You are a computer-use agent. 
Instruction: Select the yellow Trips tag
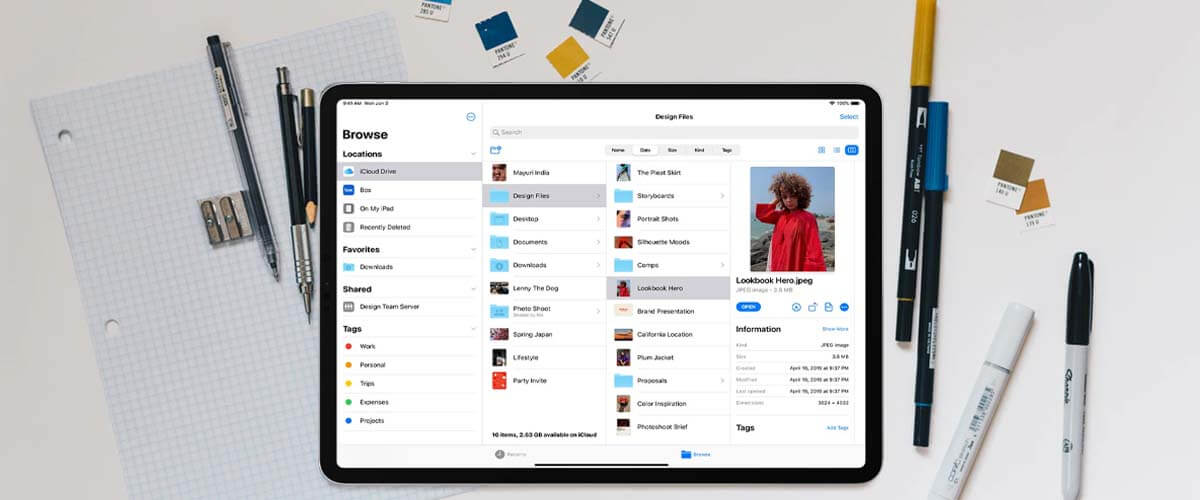pos(411,383)
